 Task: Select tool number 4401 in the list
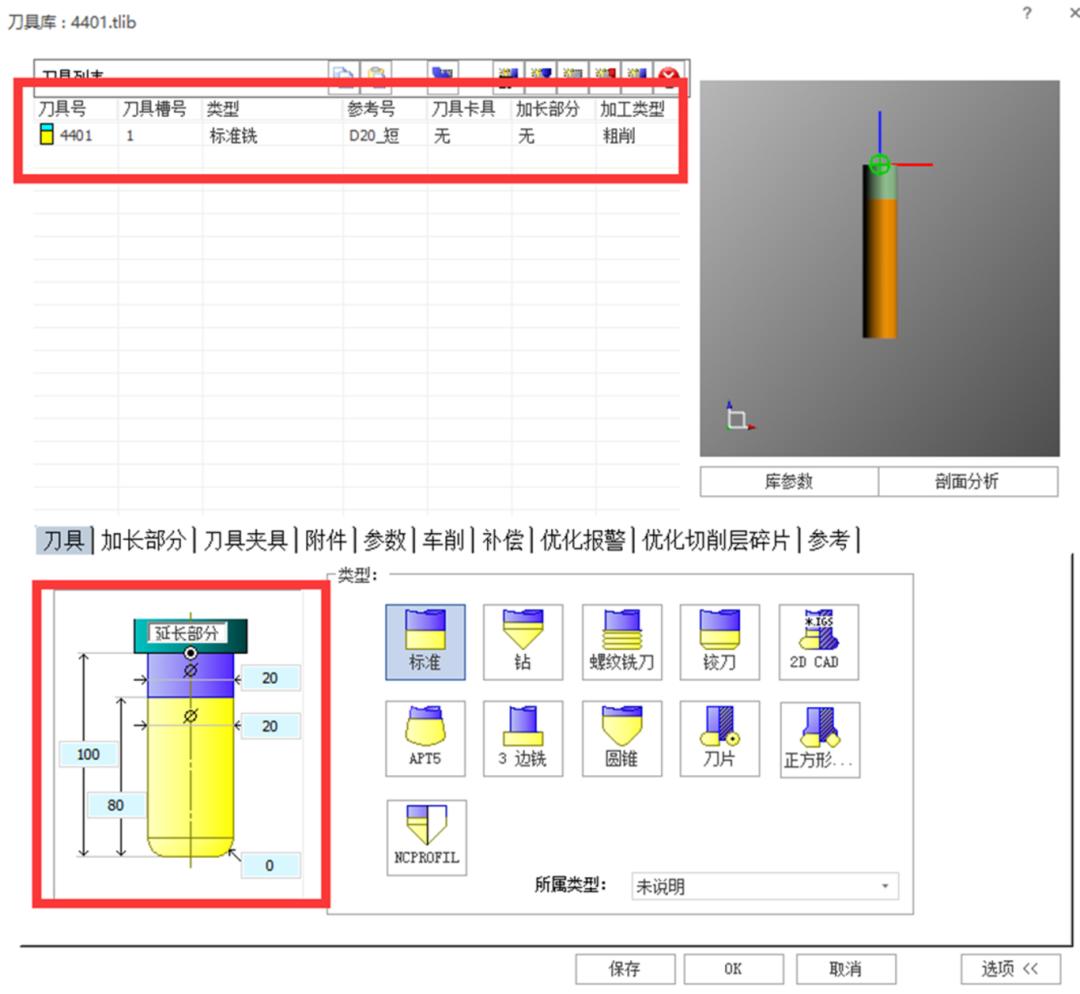tap(76, 136)
